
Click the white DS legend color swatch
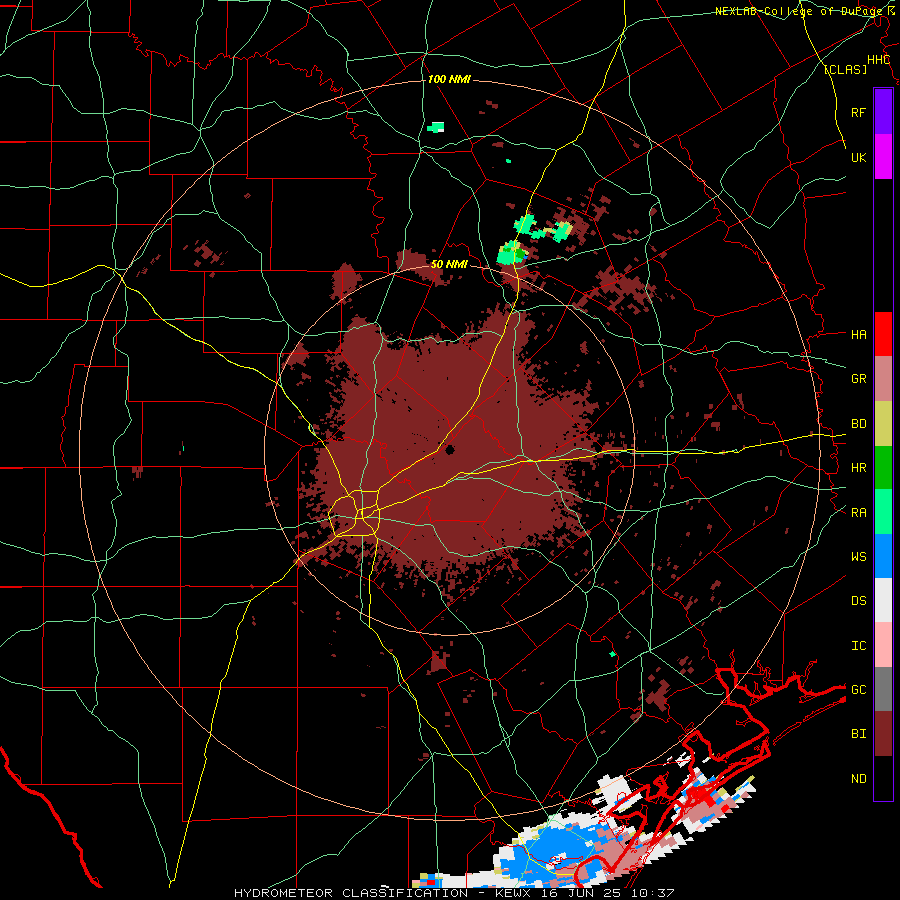[x=883, y=600]
